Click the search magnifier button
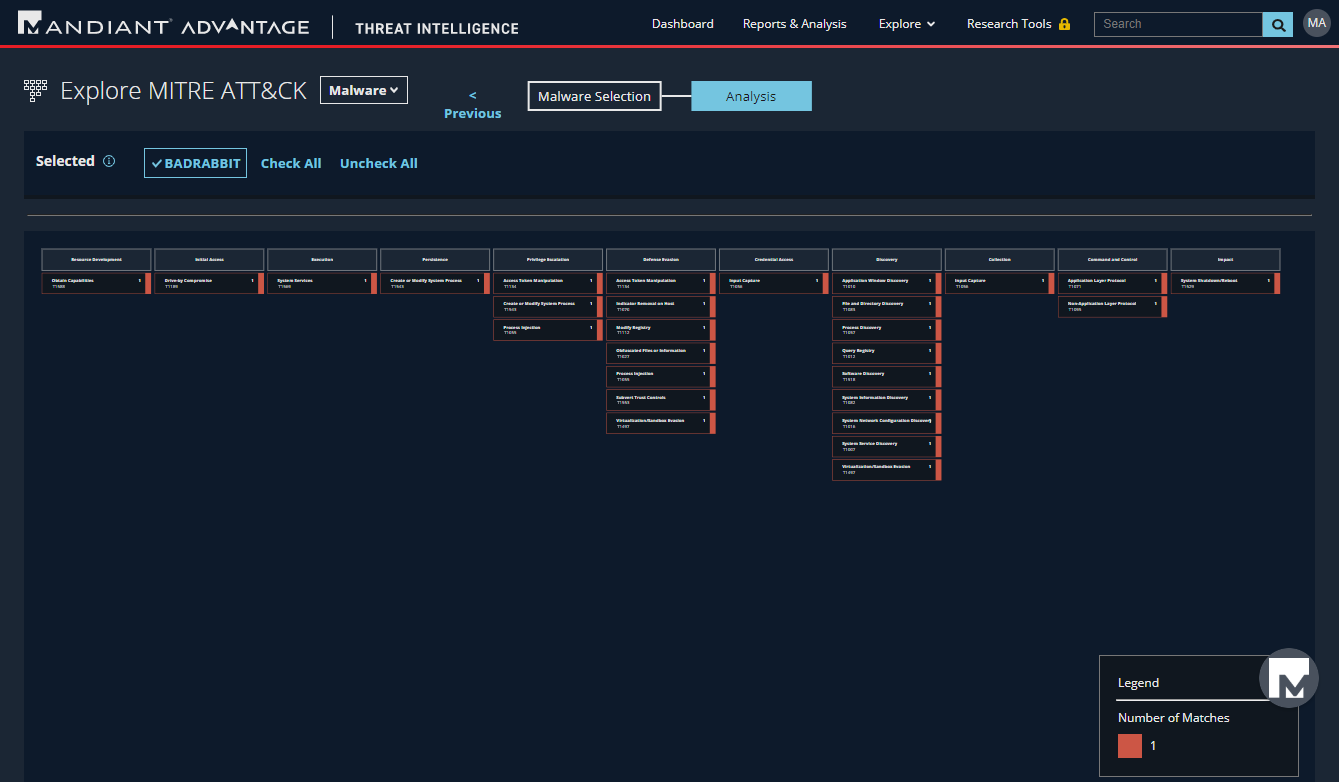This screenshot has width=1339, height=782. (x=1277, y=24)
